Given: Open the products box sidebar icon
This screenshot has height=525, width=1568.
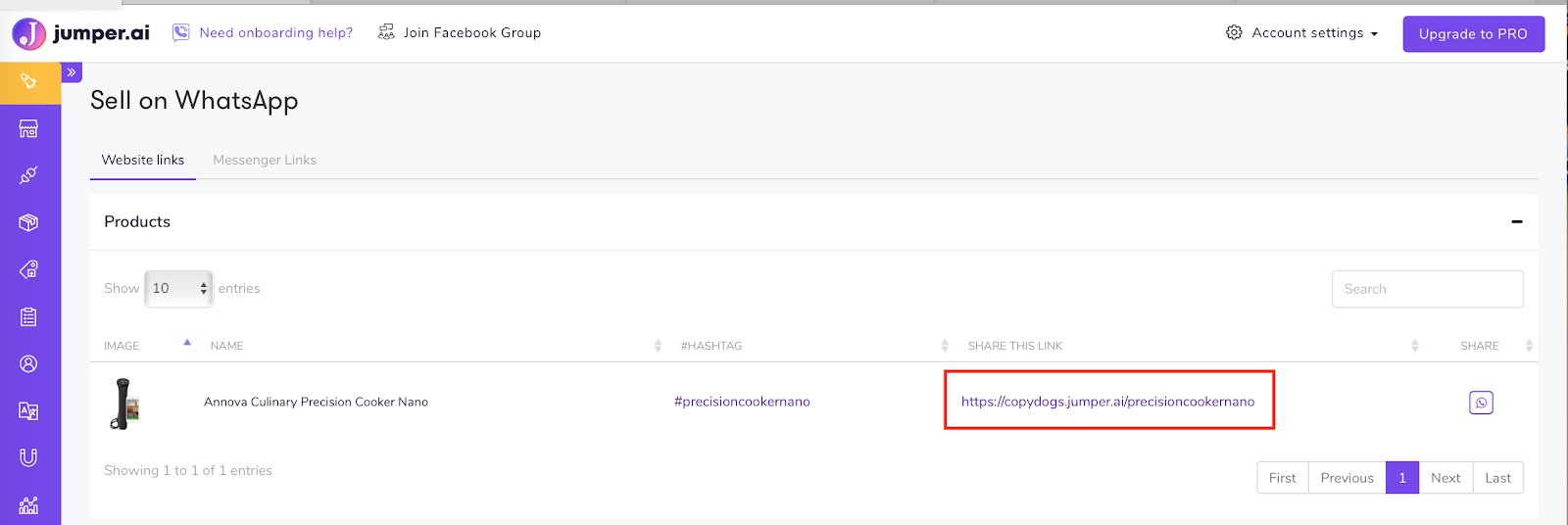Looking at the screenshot, I should coord(28,222).
